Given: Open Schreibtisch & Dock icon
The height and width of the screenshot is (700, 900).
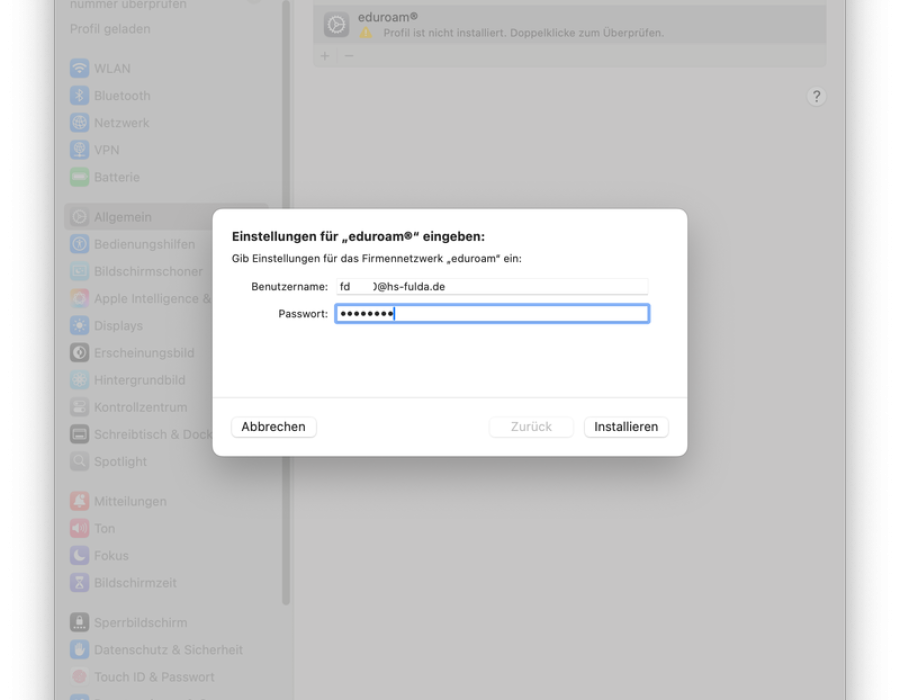Looking at the screenshot, I should pyautogui.click(x=80, y=434).
